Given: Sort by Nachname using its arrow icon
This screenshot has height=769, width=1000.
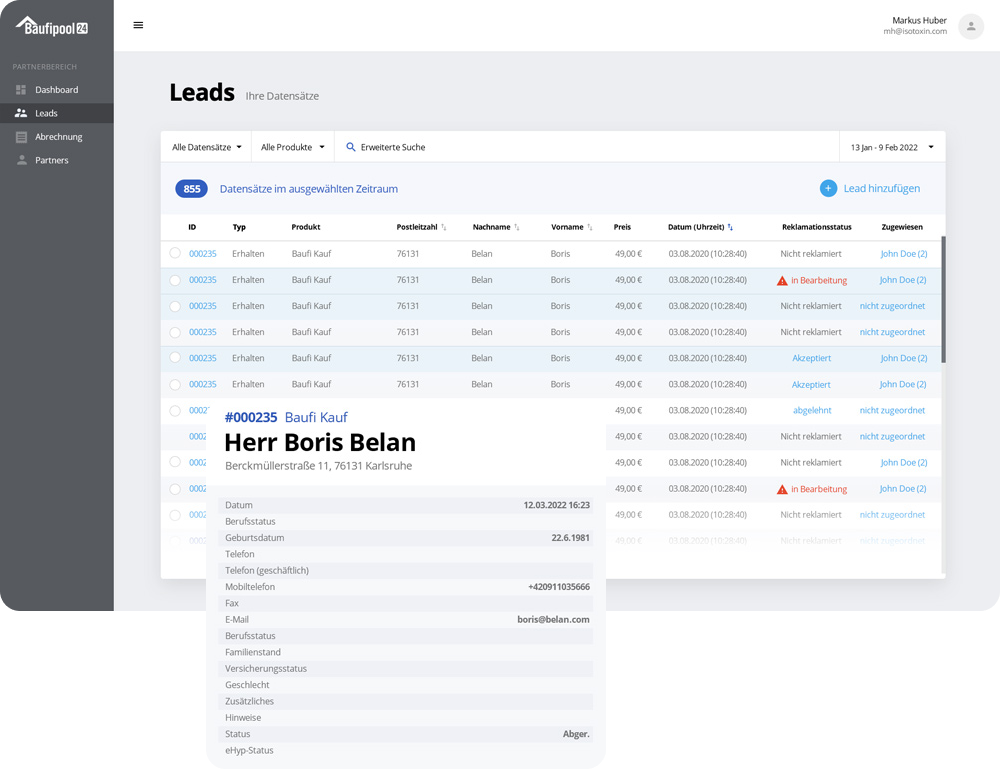Looking at the screenshot, I should tap(517, 227).
